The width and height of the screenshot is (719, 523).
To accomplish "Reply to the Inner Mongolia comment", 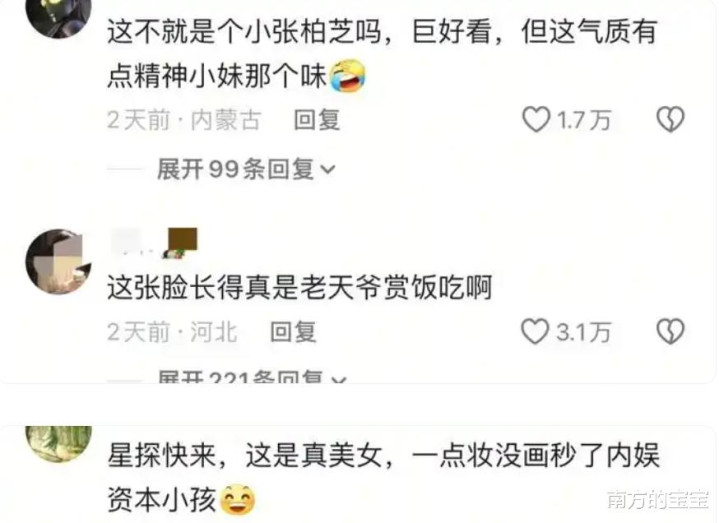I will click(317, 120).
